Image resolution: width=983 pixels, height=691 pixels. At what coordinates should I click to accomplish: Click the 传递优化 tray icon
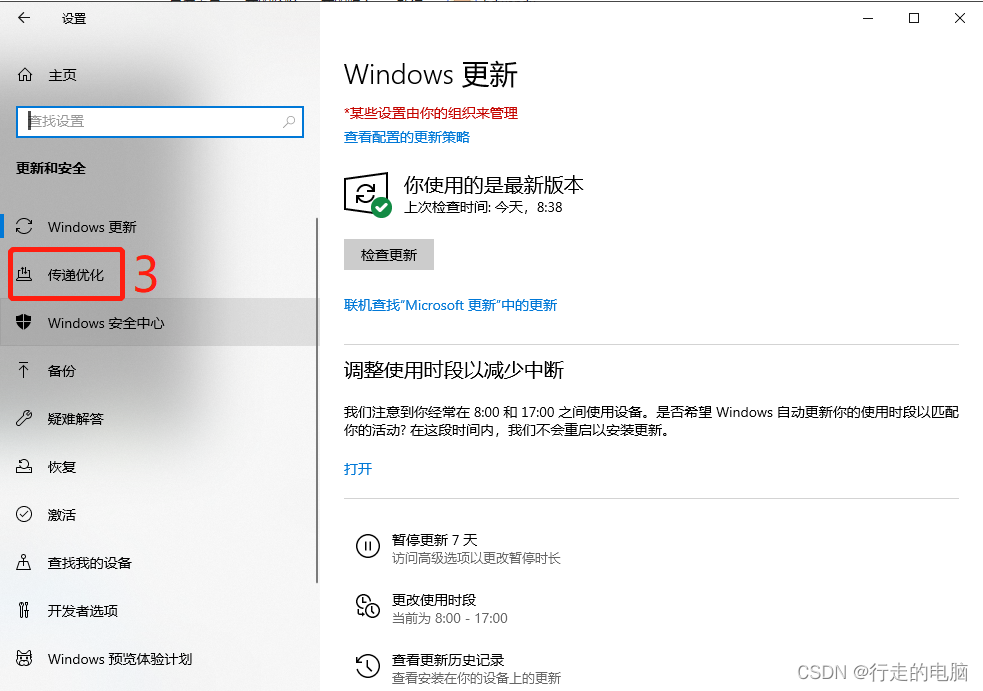point(24,274)
